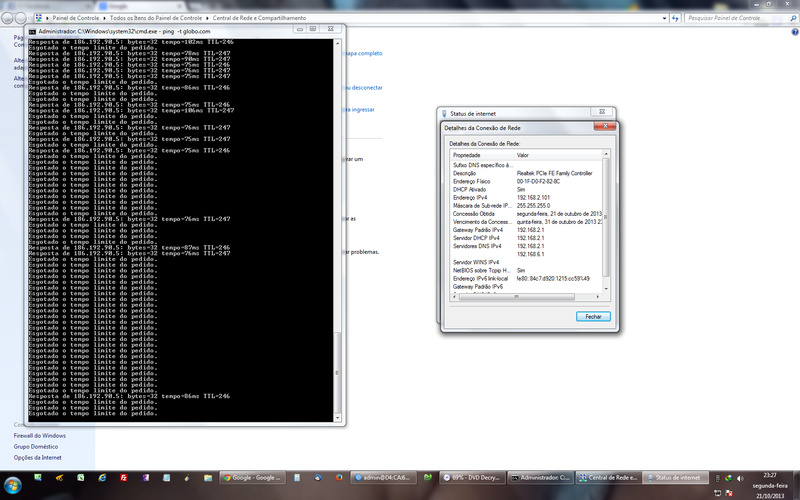Select the Servidor WINS IPv4 row

pyautogui.click(x=526, y=262)
